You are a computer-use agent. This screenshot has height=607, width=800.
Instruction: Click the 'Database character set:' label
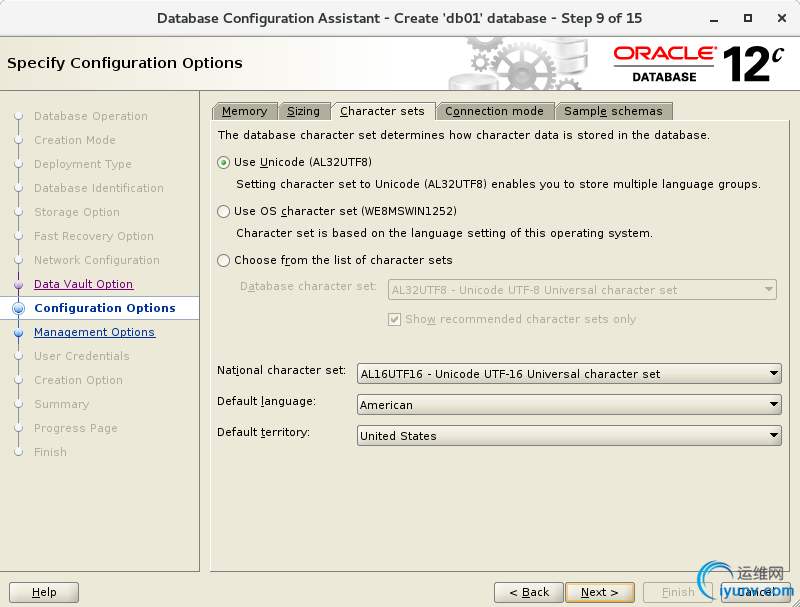pyautogui.click(x=308, y=286)
